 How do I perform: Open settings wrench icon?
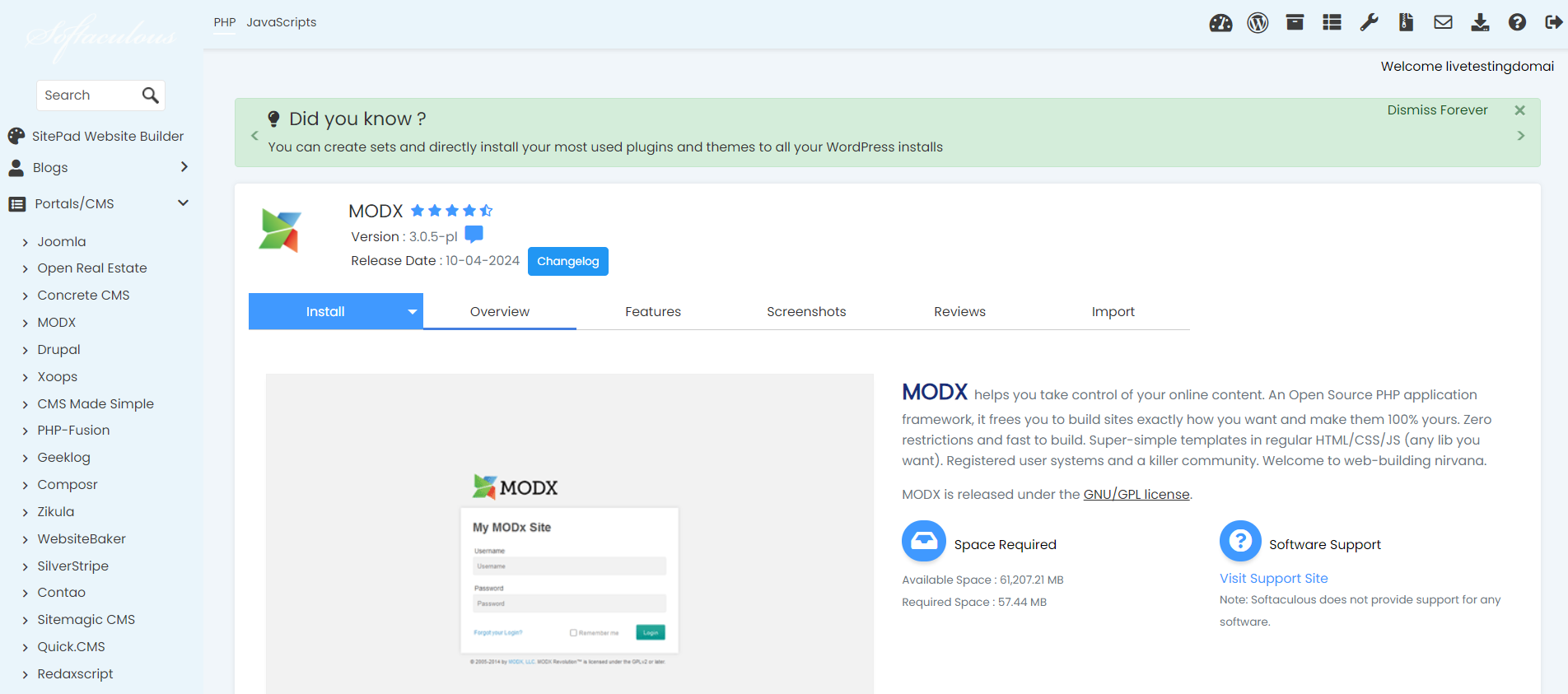pos(1369,22)
